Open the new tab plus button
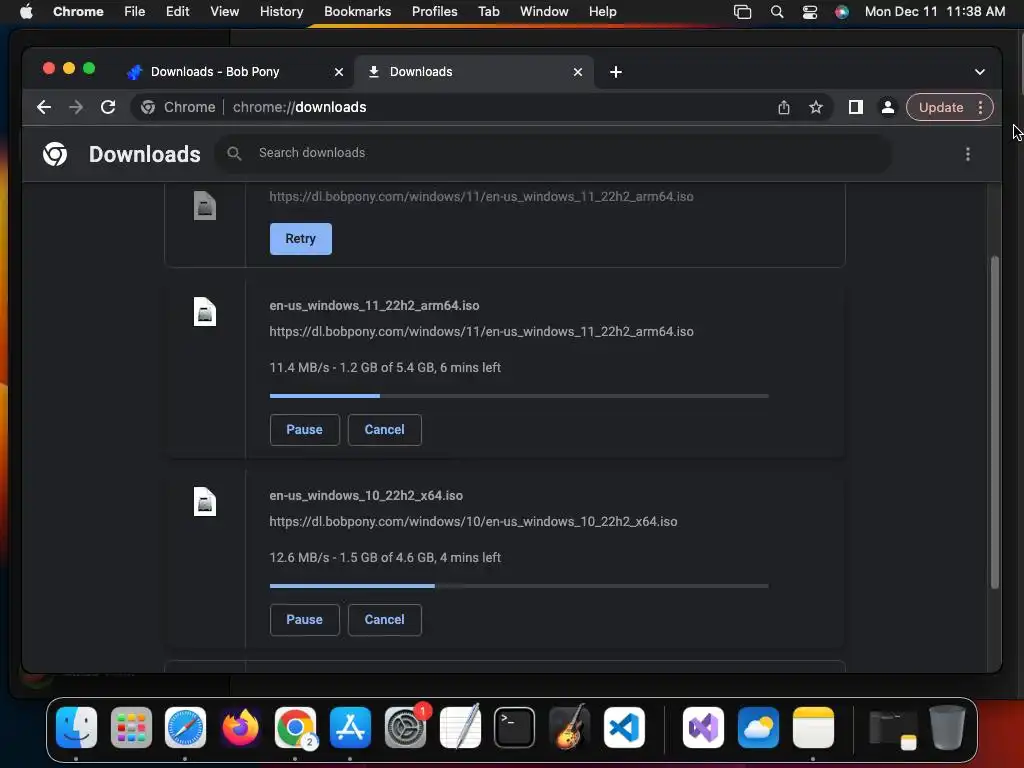1024x768 pixels. (x=616, y=72)
